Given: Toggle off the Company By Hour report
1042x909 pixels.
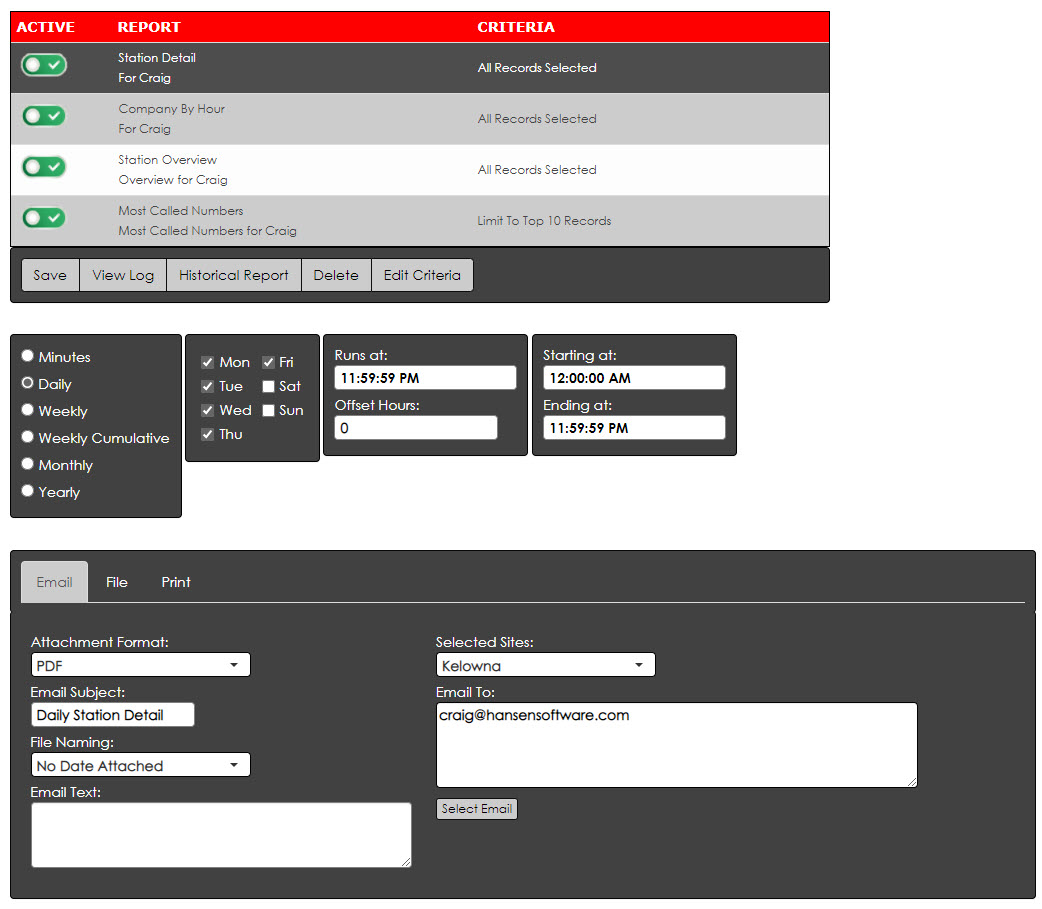Looking at the screenshot, I should (x=43, y=115).
